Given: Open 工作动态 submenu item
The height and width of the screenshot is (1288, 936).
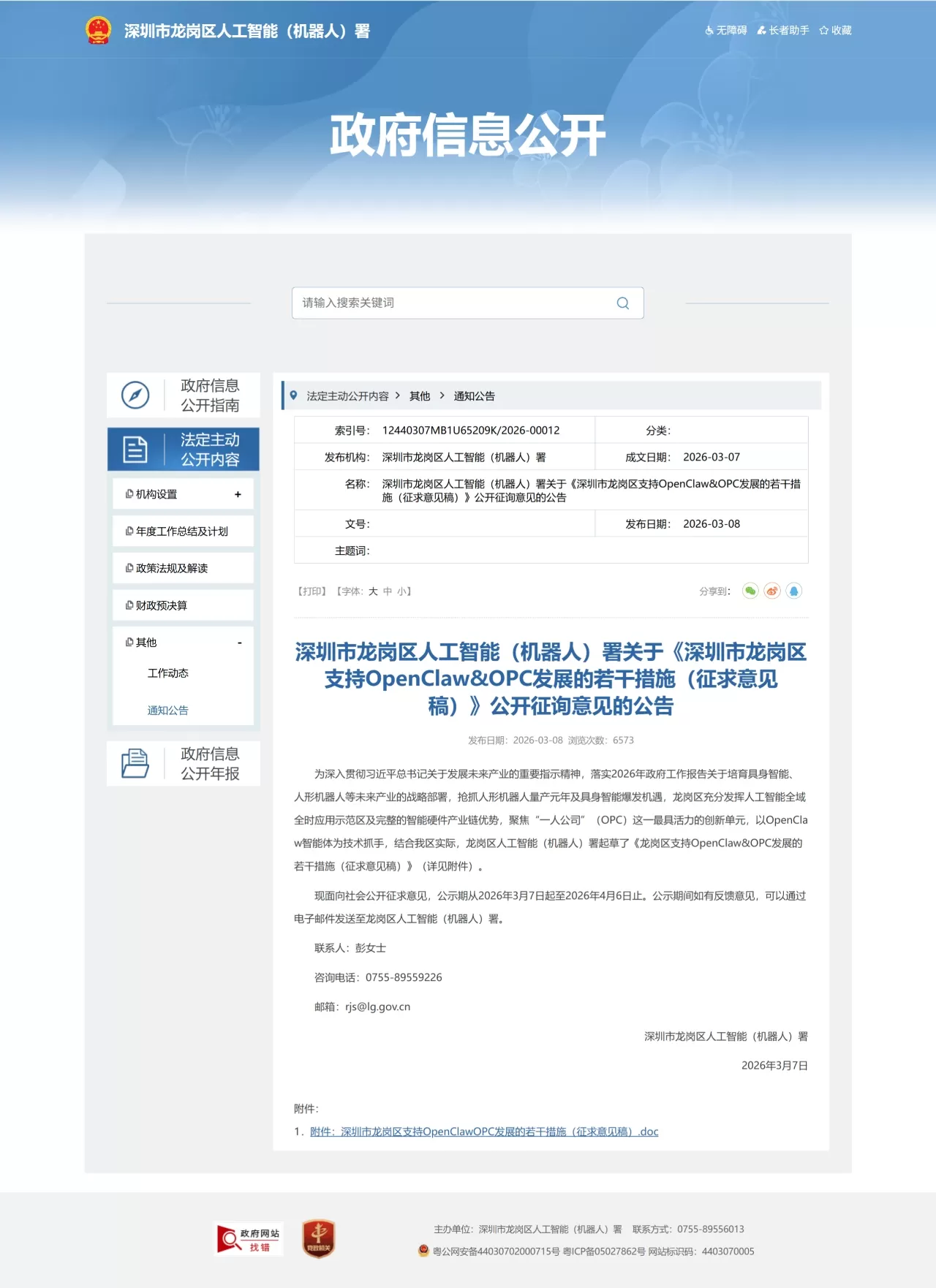Looking at the screenshot, I should (x=168, y=673).
